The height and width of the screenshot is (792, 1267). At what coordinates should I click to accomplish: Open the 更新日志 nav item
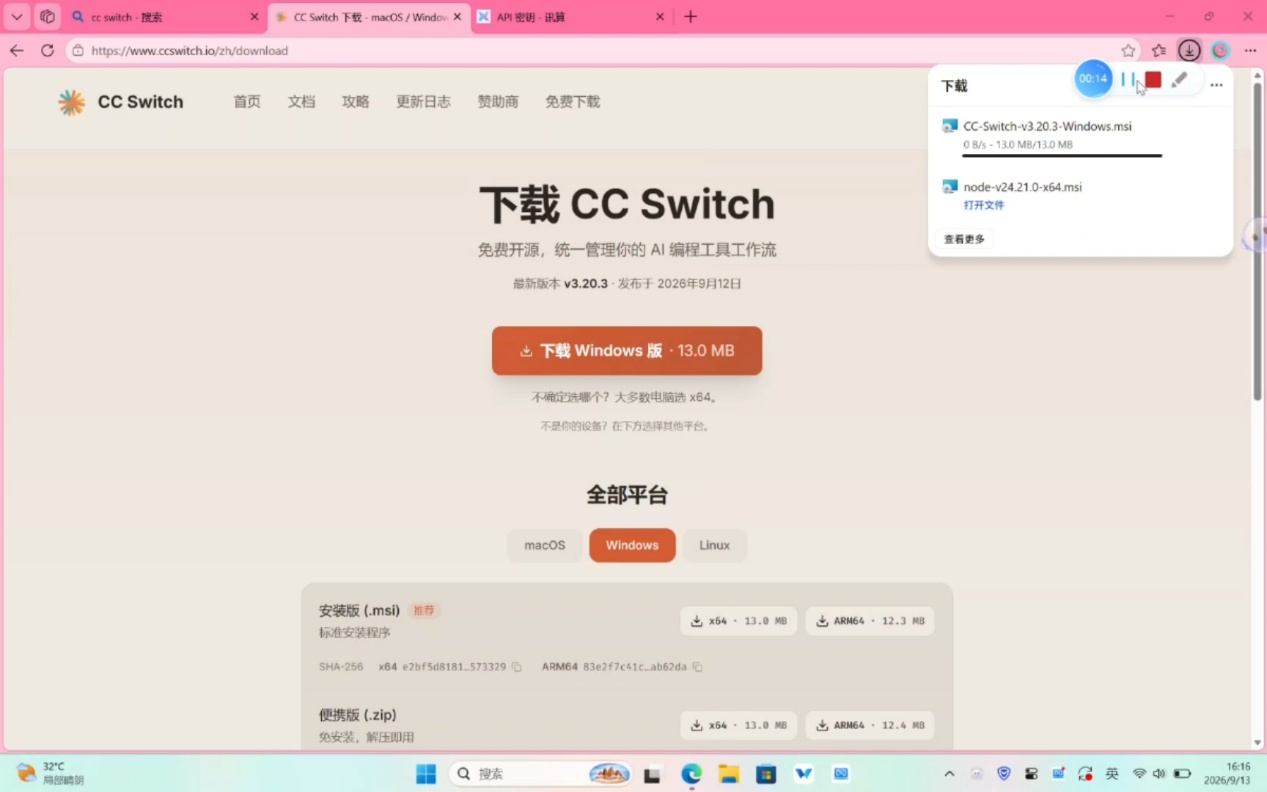pyautogui.click(x=423, y=102)
